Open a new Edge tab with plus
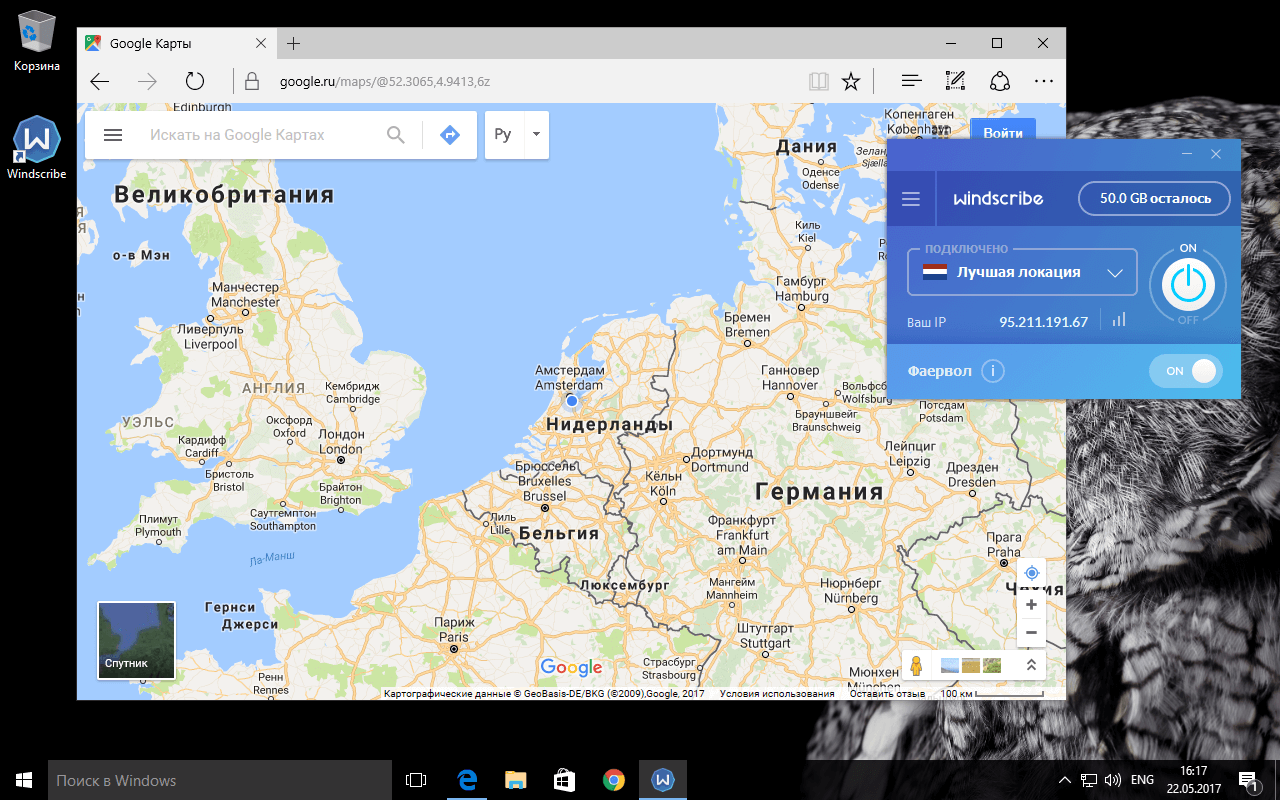The width and height of the screenshot is (1280, 800). pyautogui.click(x=293, y=44)
